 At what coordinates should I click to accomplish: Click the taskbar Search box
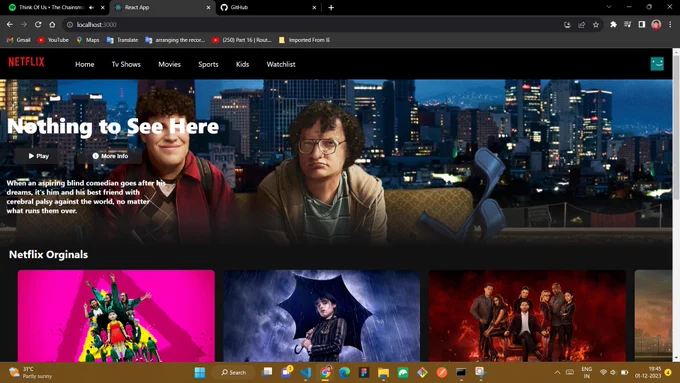point(234,373)
